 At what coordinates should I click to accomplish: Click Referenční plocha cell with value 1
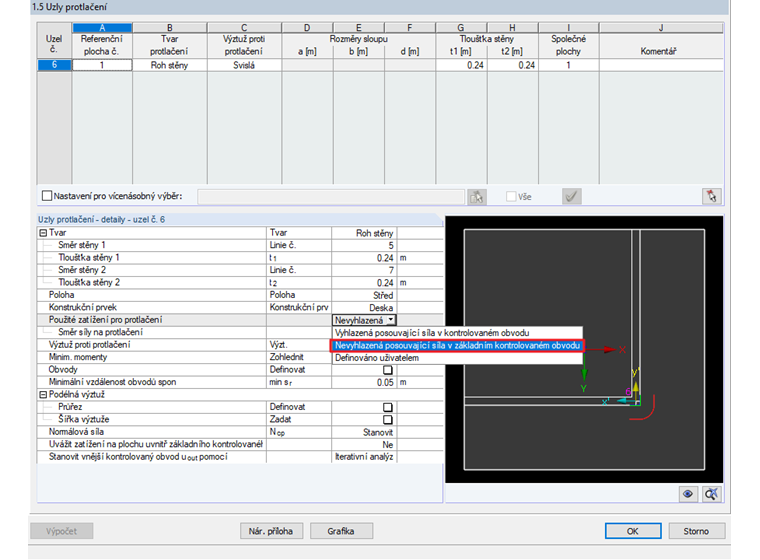point(102,65)
